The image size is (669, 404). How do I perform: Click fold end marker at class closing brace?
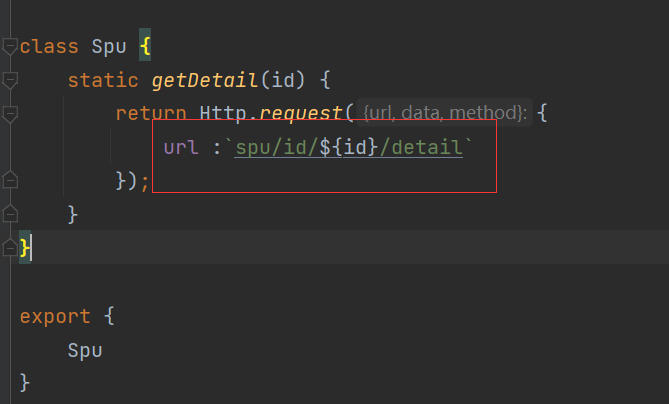(x=9, y=247)
